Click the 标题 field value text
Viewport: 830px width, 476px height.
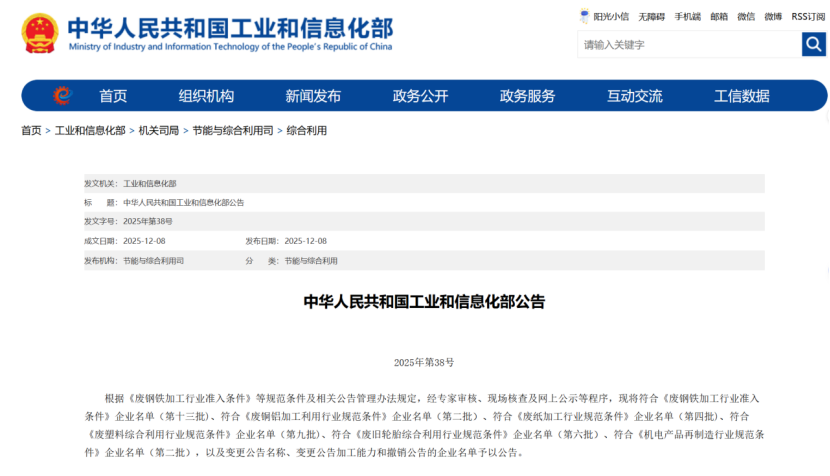coord(184,203)
